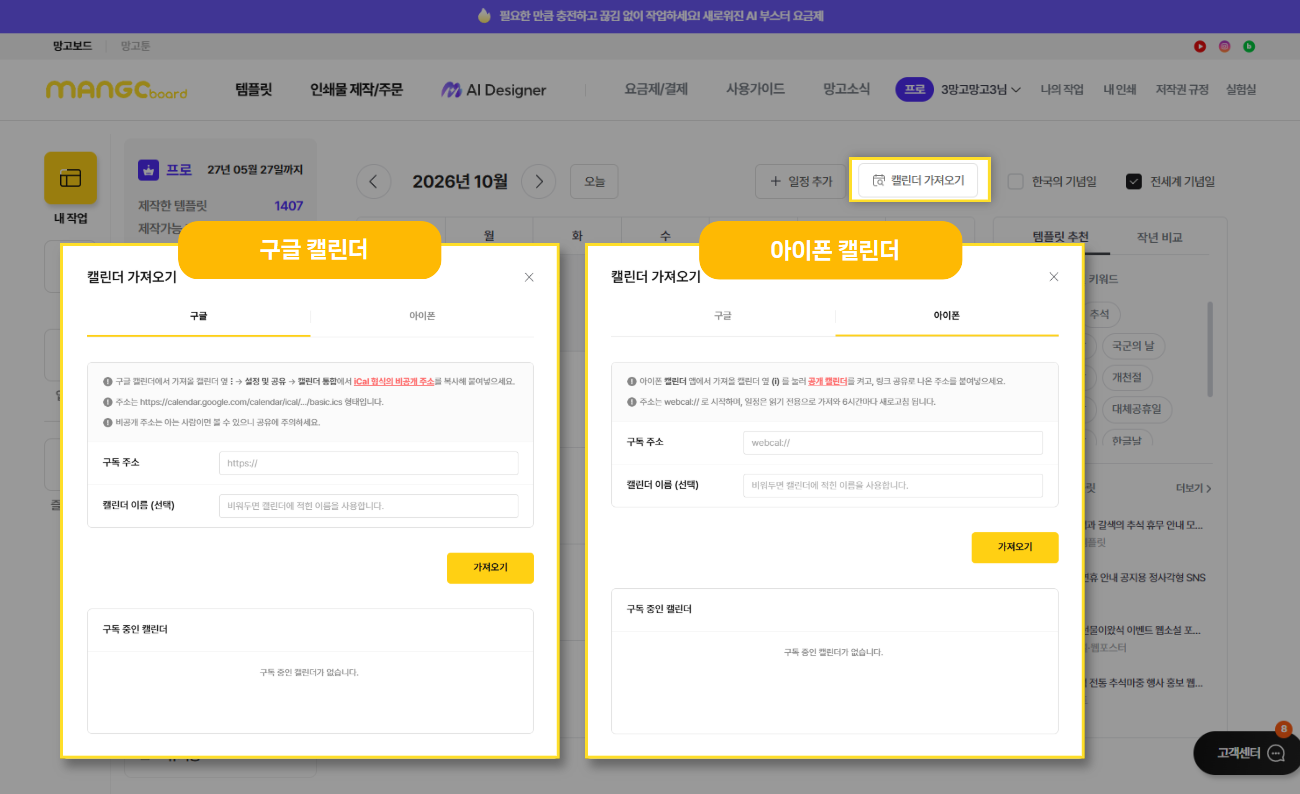Switch to 아이폰 tab in left dialog
Viewport: 1300px width, 794px height.
point(422,316)
